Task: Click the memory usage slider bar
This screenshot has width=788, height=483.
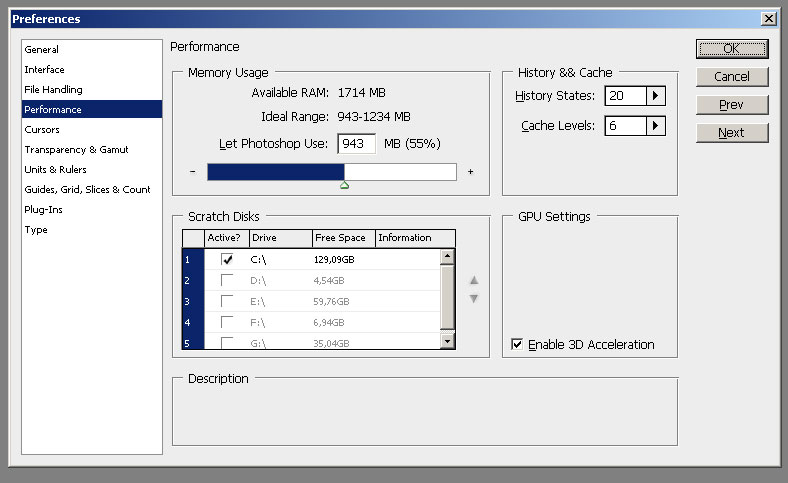Action: (332, 172)
